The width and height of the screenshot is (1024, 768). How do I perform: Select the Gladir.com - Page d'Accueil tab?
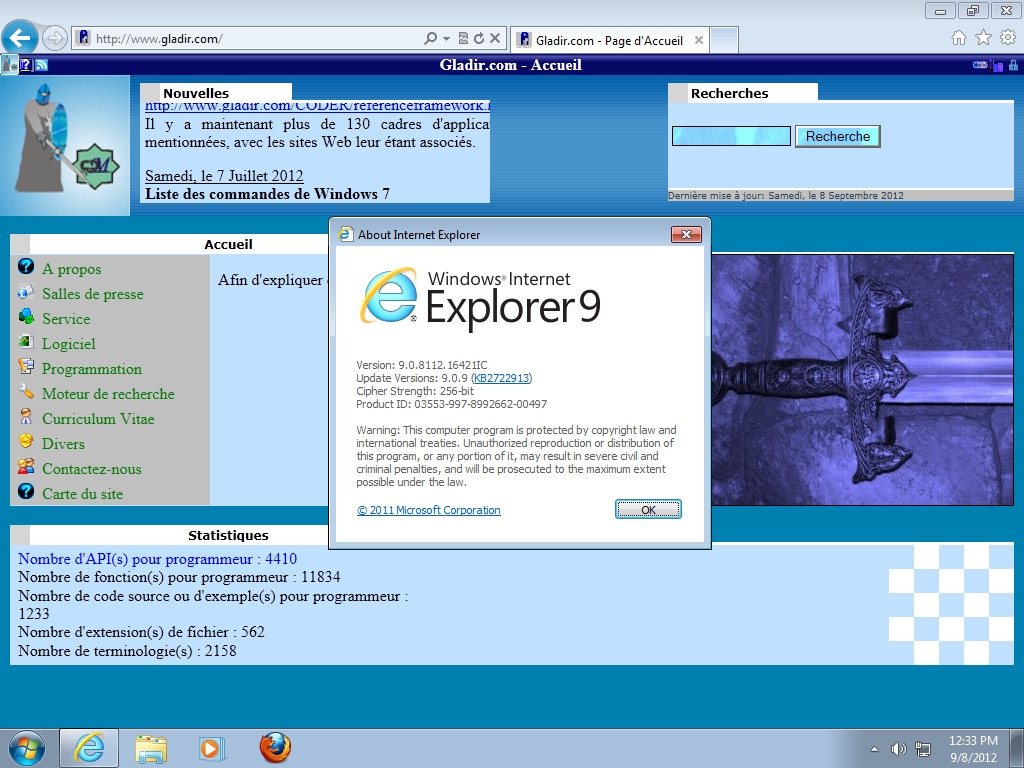pyautogui.click(x=608, y=40)
